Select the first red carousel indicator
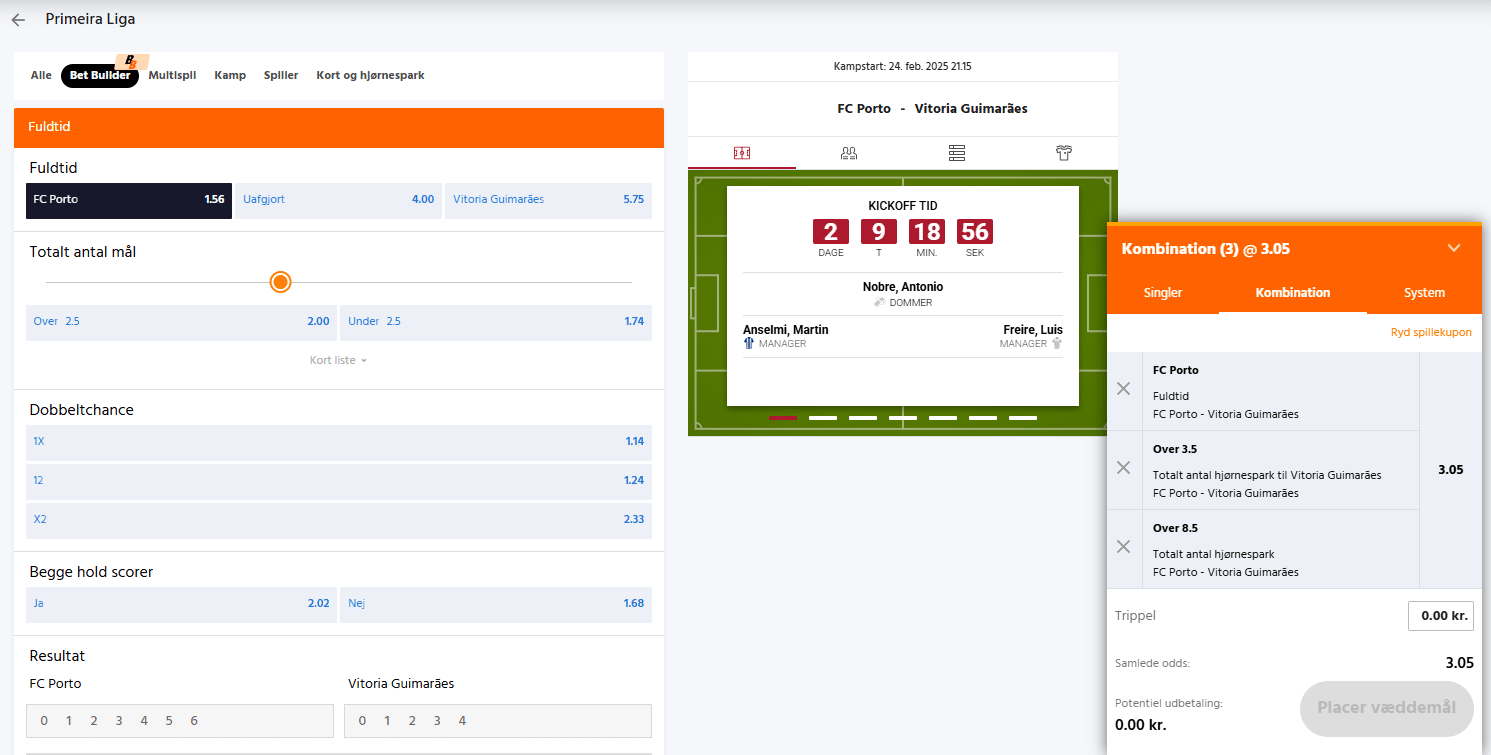 783,417
